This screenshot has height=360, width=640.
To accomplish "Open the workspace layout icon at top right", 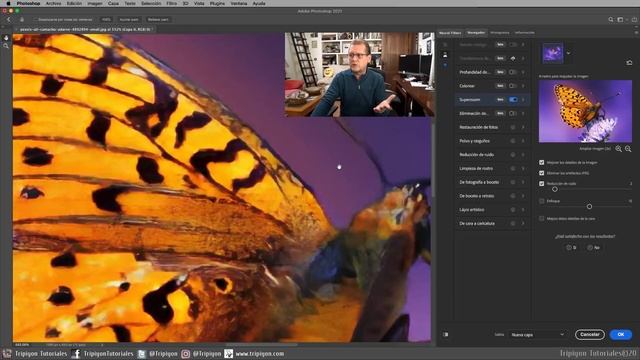I will (x=620, y=19).
